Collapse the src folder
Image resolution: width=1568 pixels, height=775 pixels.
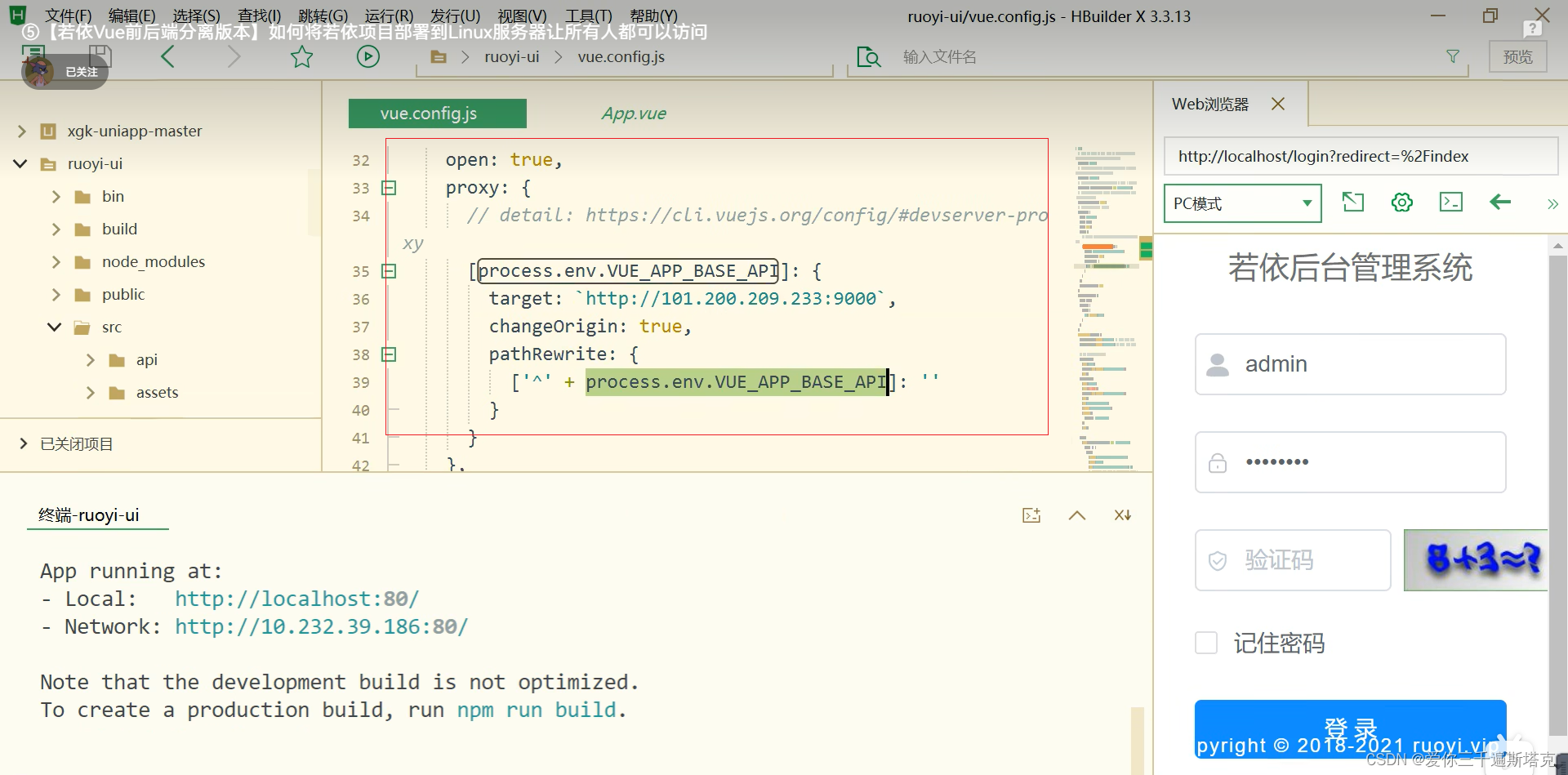click(x=55, y=327)
